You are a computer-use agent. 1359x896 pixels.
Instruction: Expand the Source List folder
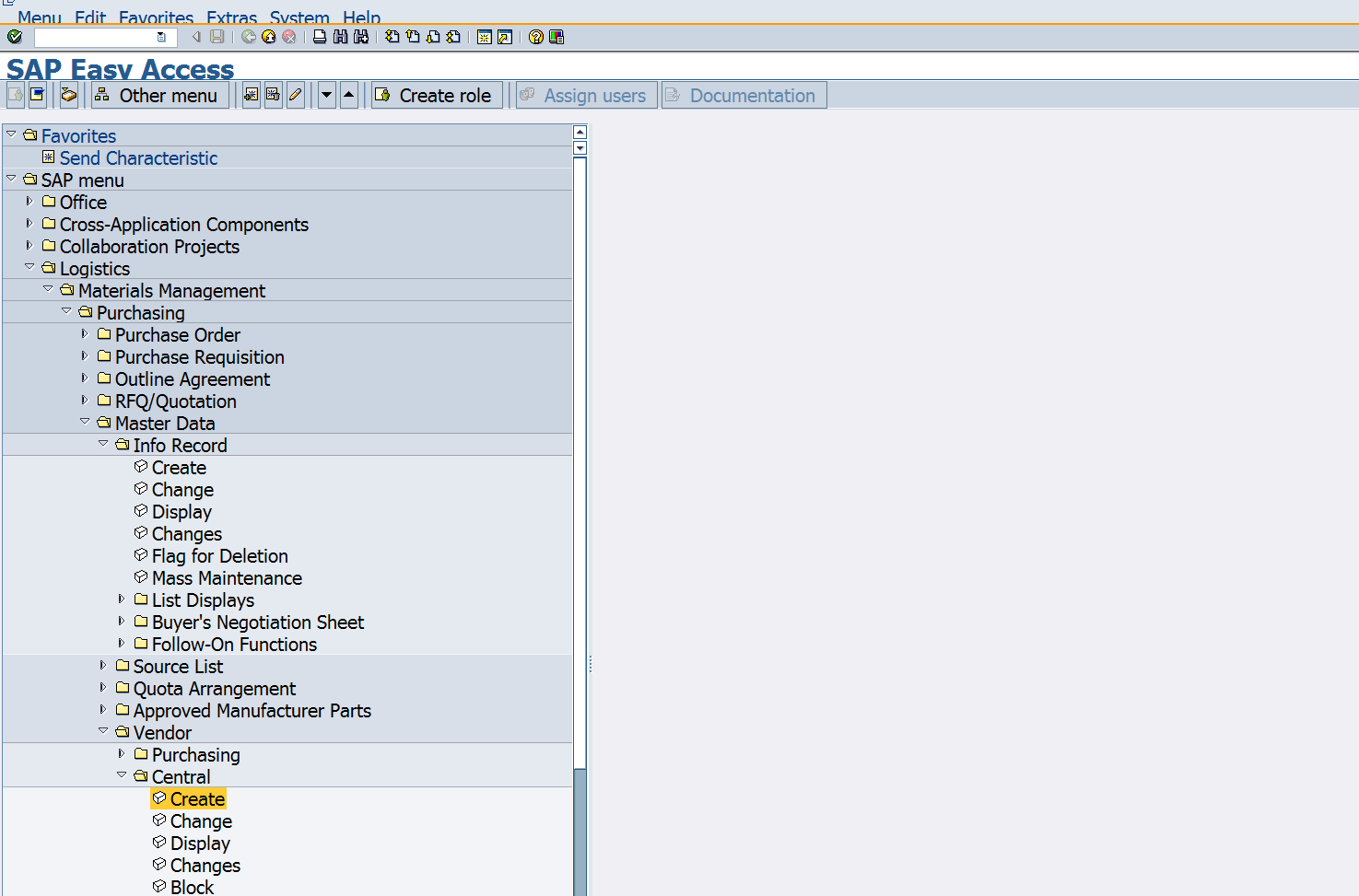103,665
